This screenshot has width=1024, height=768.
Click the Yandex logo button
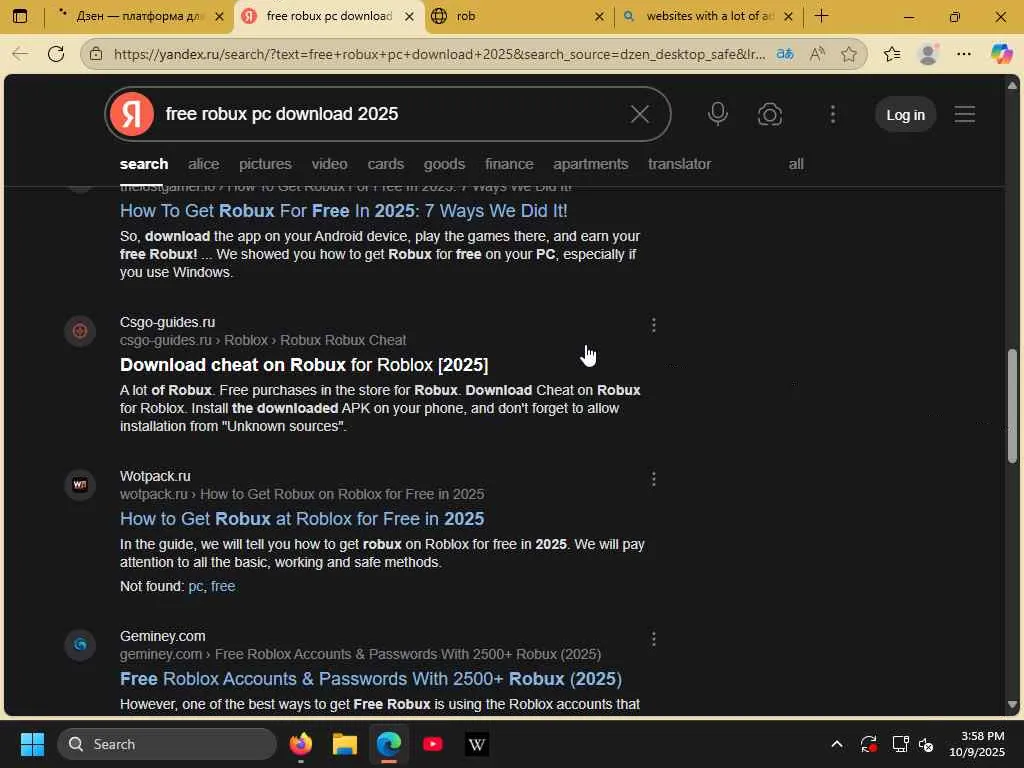[132, 114]
